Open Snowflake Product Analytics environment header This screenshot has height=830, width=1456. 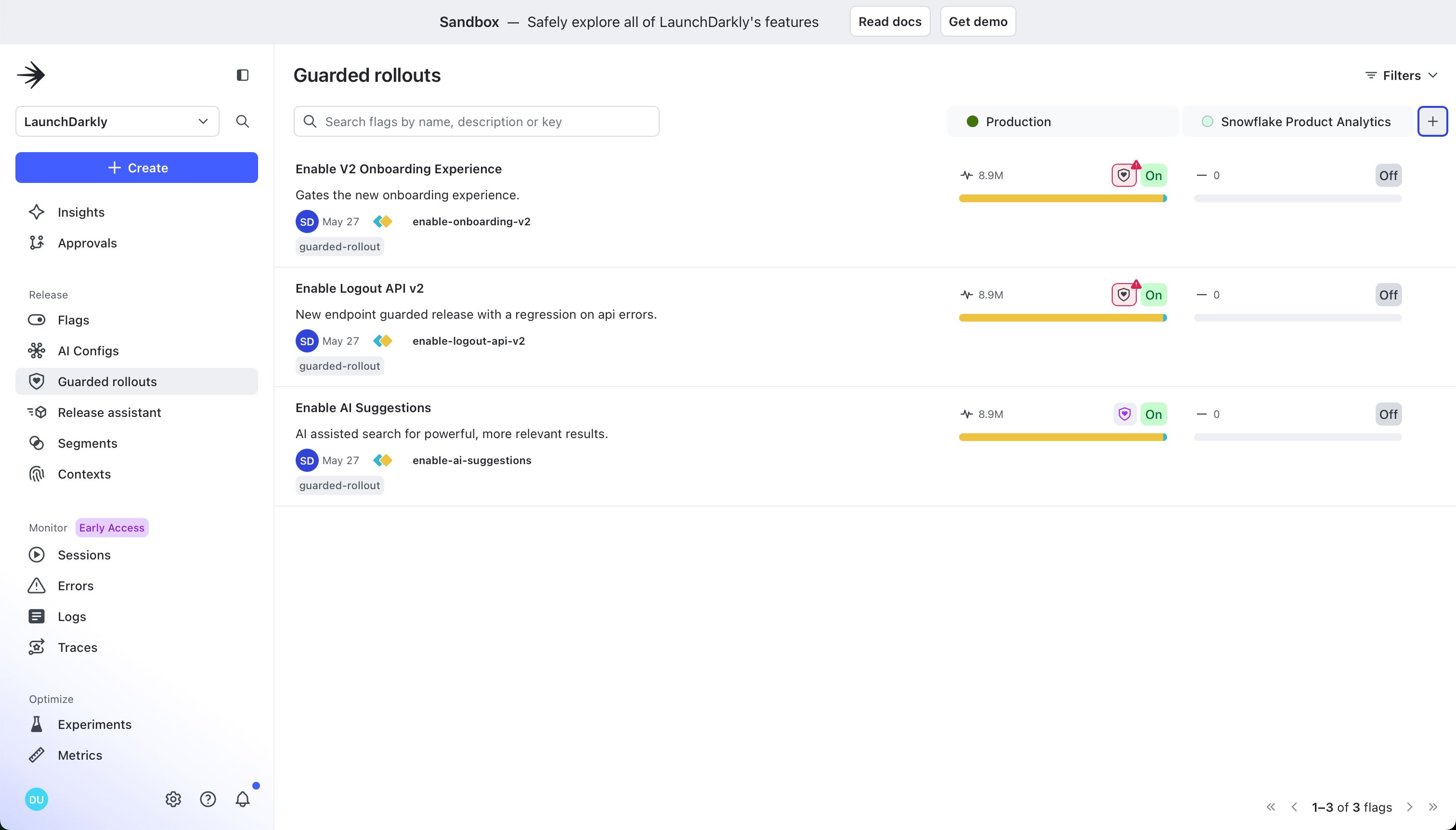point(1298,121)
